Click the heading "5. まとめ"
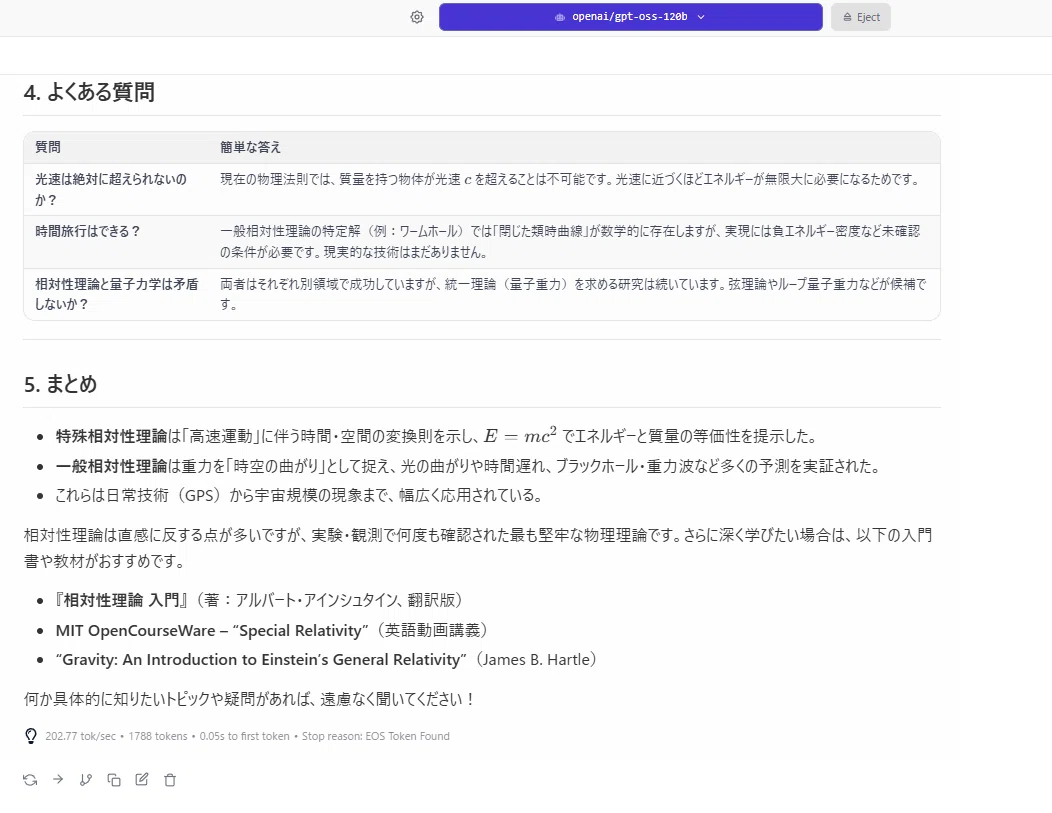Viewport: 1052px width, 813px height. (x=60, y=384)
